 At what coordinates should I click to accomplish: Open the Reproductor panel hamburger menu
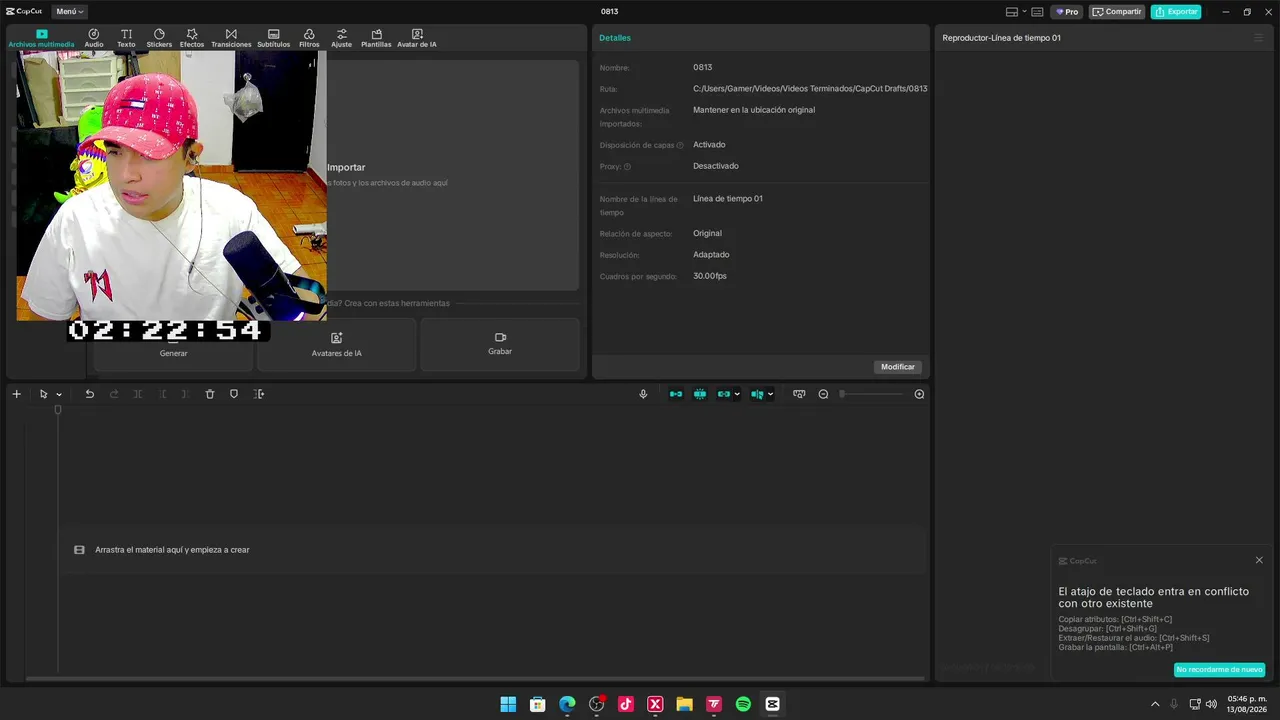1259,38
